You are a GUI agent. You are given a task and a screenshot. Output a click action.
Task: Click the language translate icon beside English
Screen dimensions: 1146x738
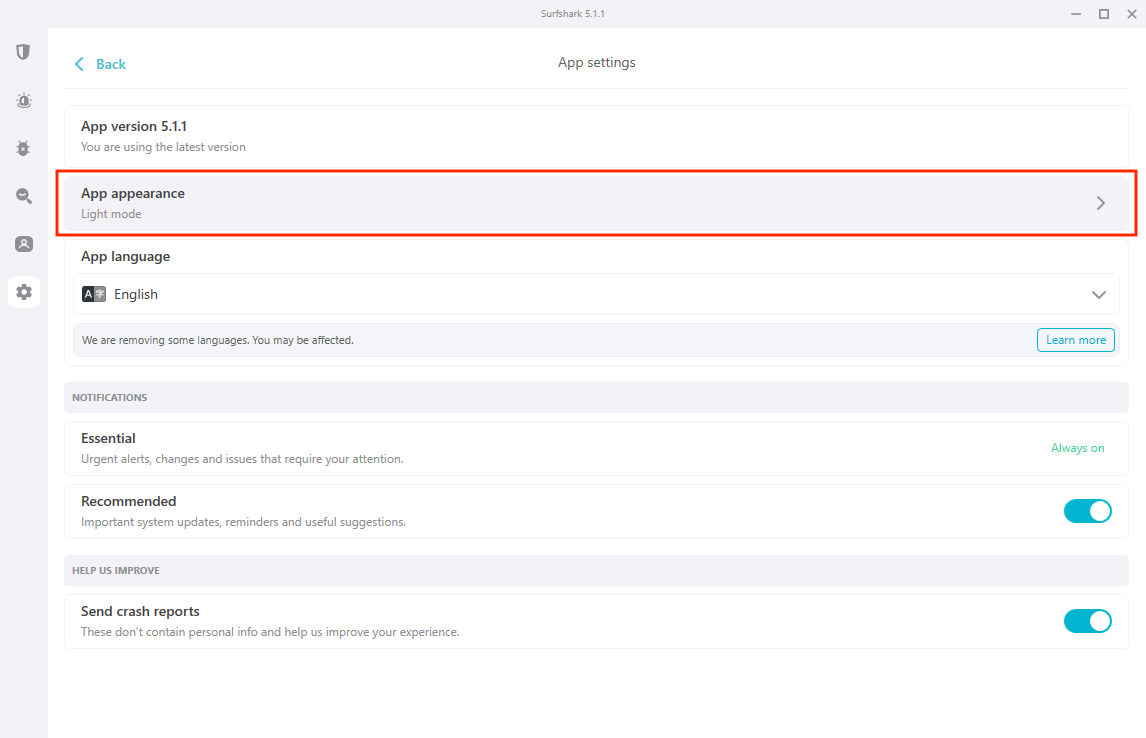[94, 294]
